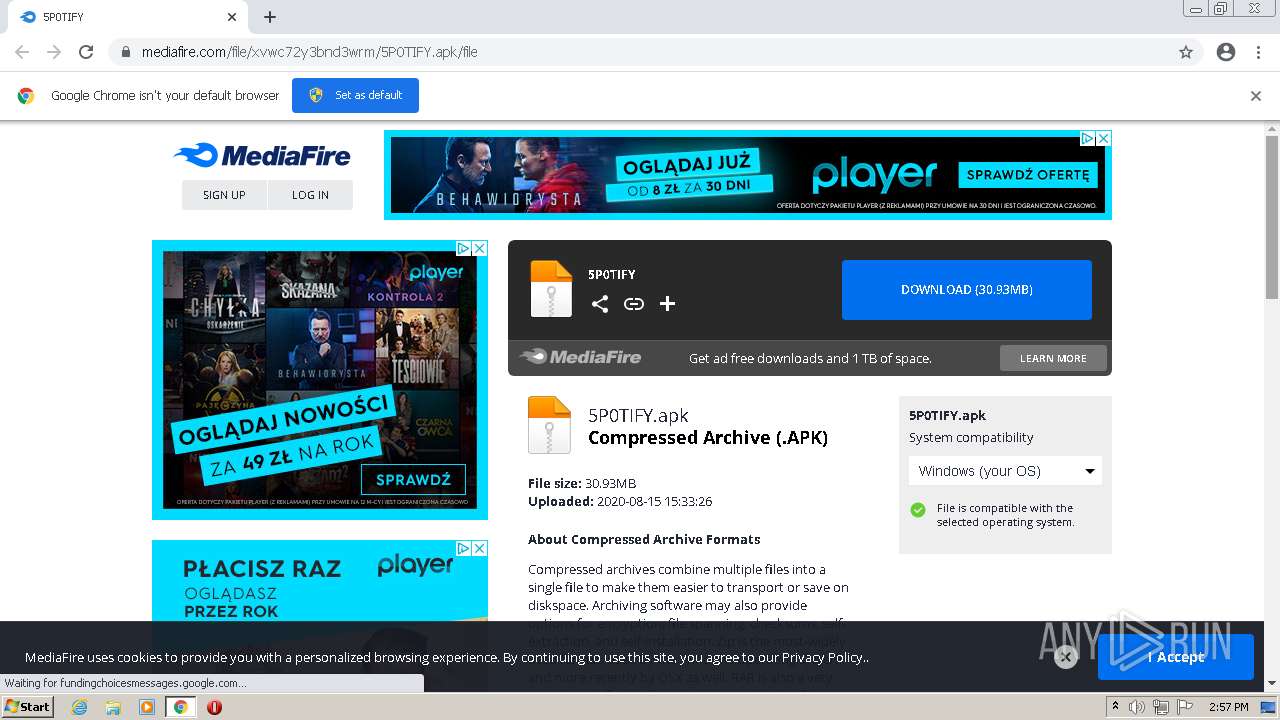This screenshot has width=1280, height=720.
Task: Download the 30.93MB file
Action: pos(967,290)
